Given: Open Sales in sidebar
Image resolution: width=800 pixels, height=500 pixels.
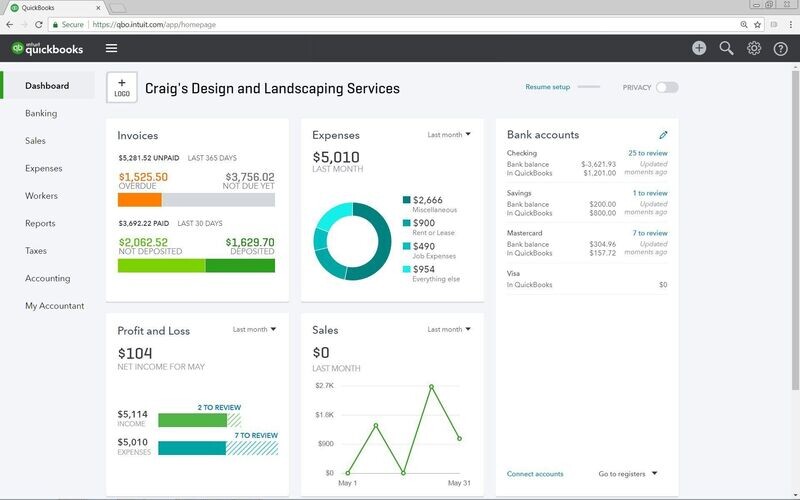Looking at the screenshot, I should (x=35, y=141).
